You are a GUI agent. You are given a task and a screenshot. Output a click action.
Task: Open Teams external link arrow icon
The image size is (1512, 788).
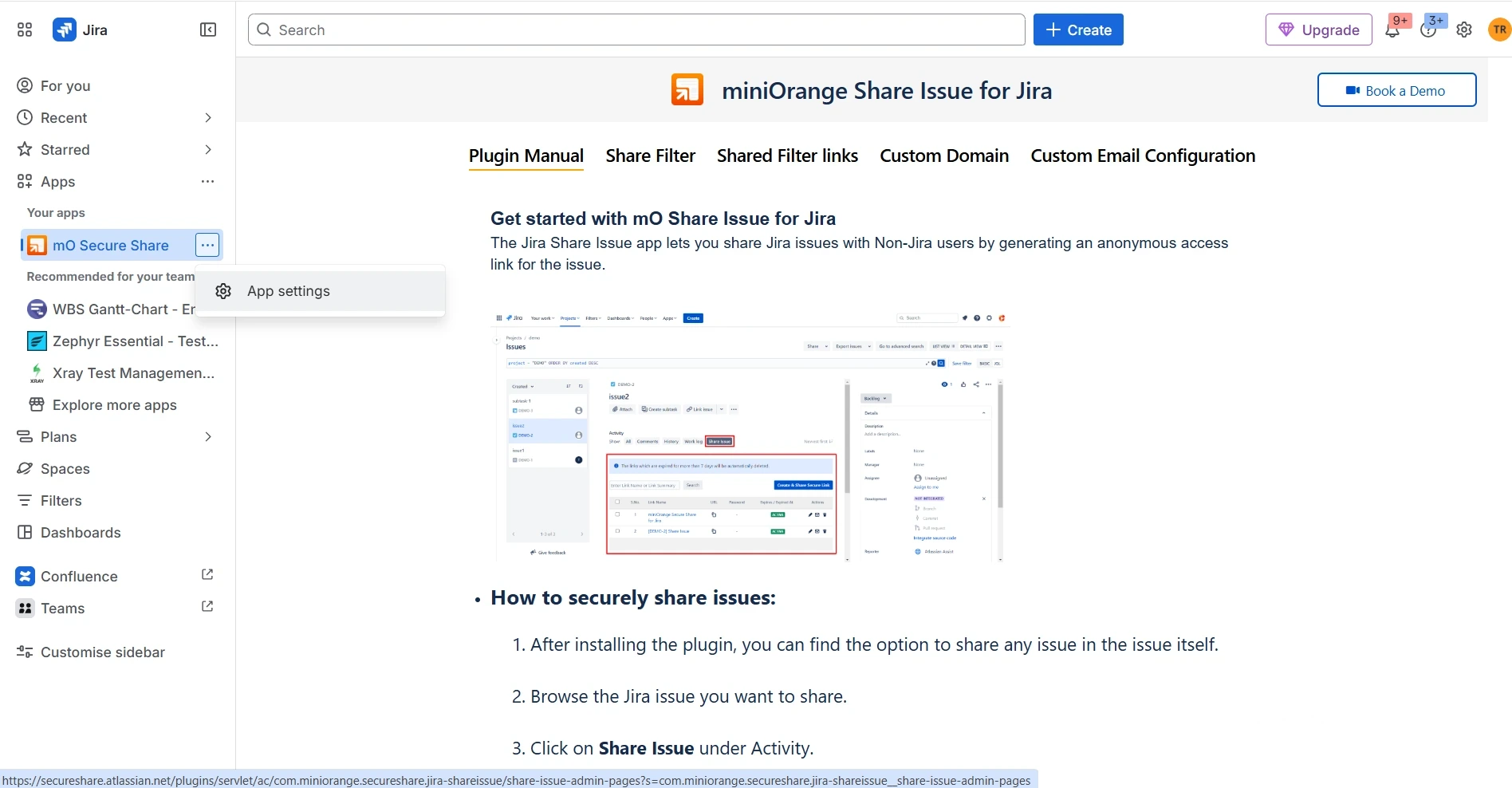coord(207,606)
